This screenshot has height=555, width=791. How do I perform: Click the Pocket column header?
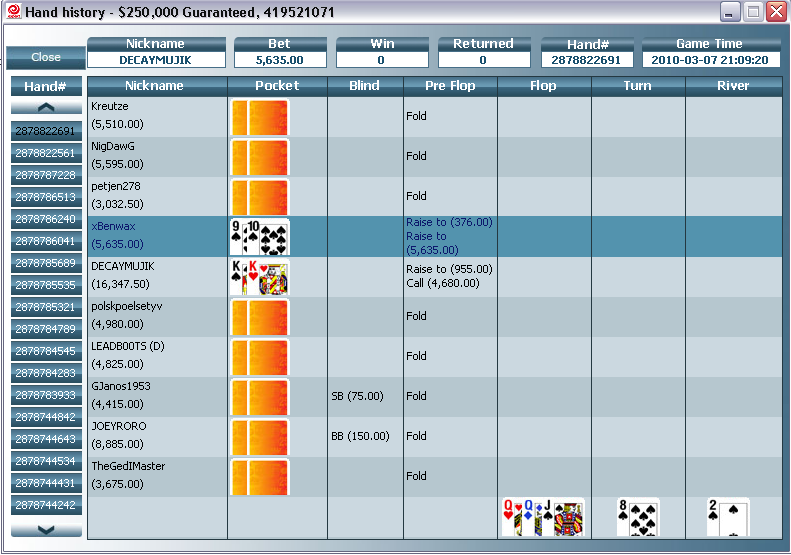point(277,86)
